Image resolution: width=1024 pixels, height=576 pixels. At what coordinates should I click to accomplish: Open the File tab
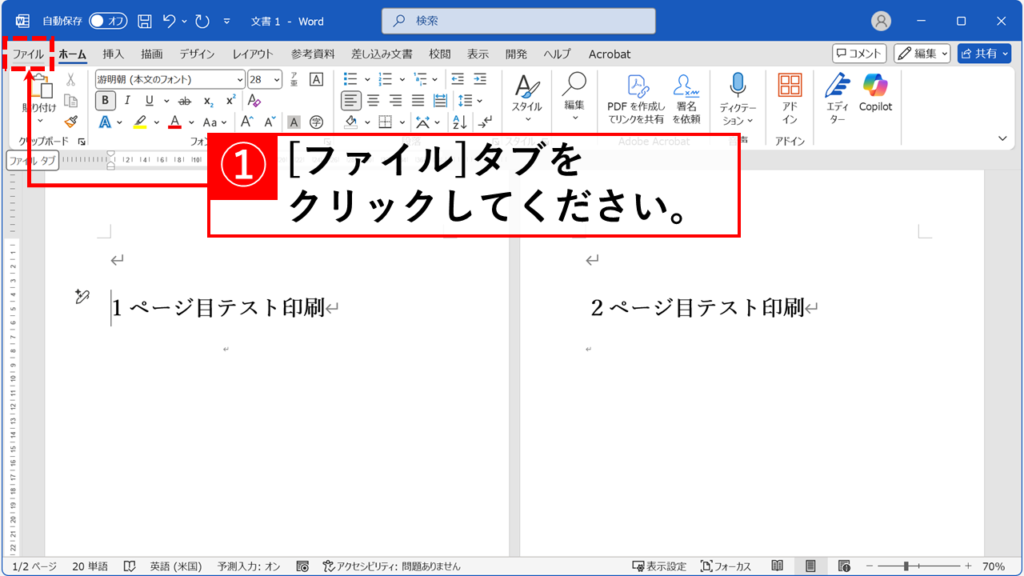coord(28,54)
